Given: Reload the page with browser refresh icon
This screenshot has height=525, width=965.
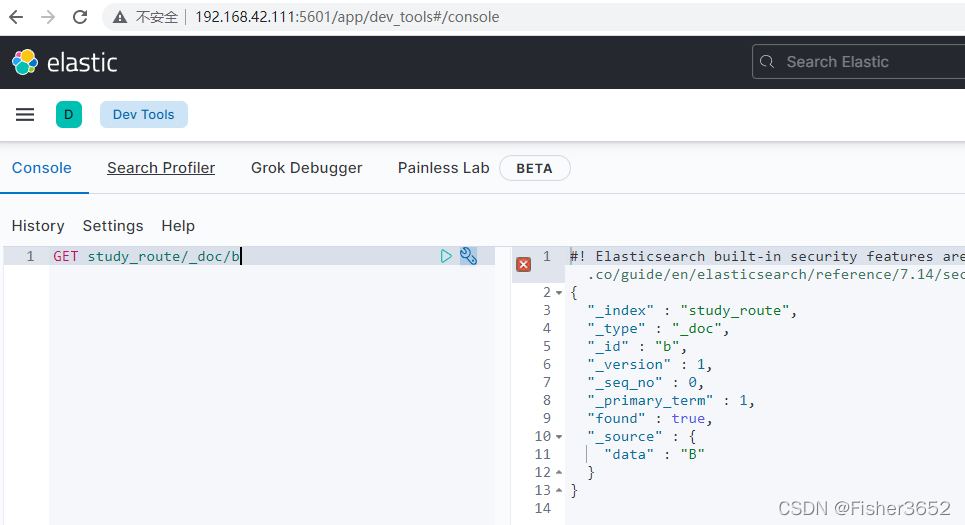Looking at the screenshot, I should [80, 17].
